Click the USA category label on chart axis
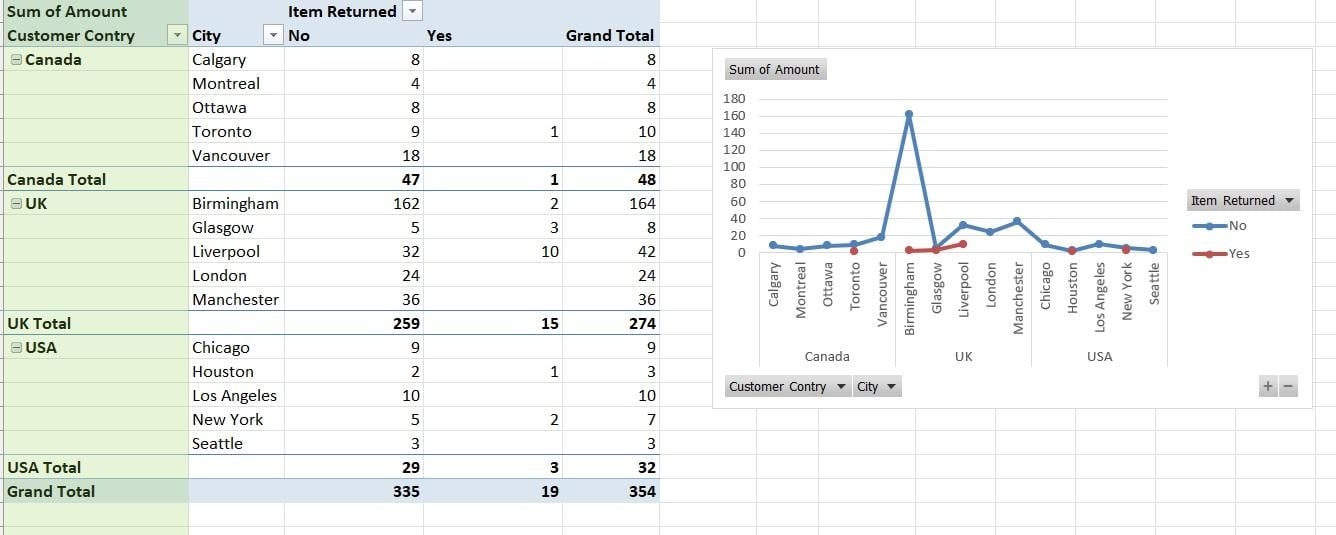Viewport: 1336px width, 535px height. tap(1099, 356)
